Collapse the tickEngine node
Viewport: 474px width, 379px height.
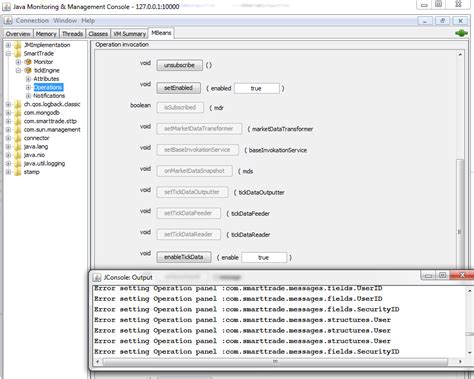[19, 70]
